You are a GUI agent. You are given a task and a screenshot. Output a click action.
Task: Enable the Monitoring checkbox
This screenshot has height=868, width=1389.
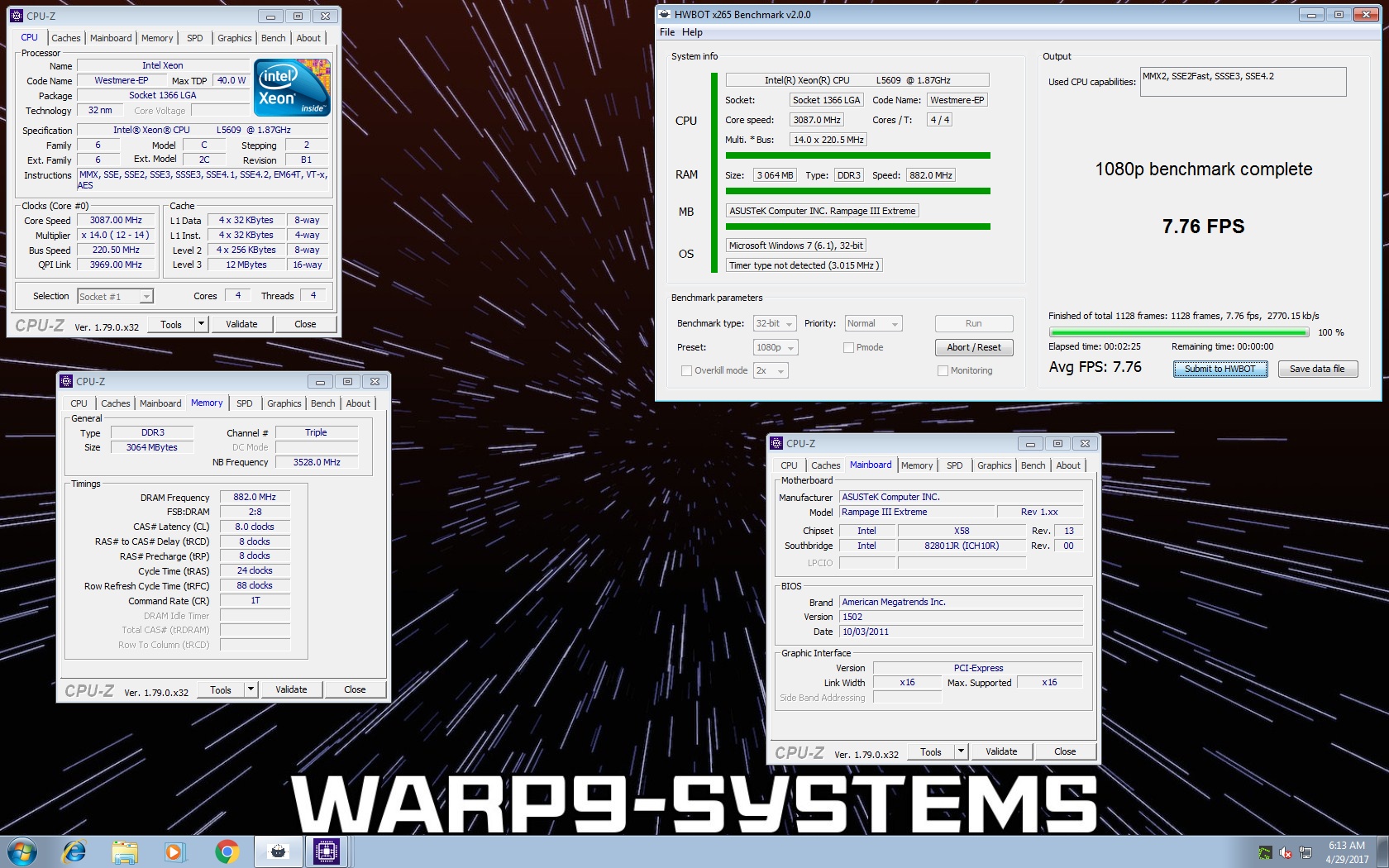(x=943, y=370)
